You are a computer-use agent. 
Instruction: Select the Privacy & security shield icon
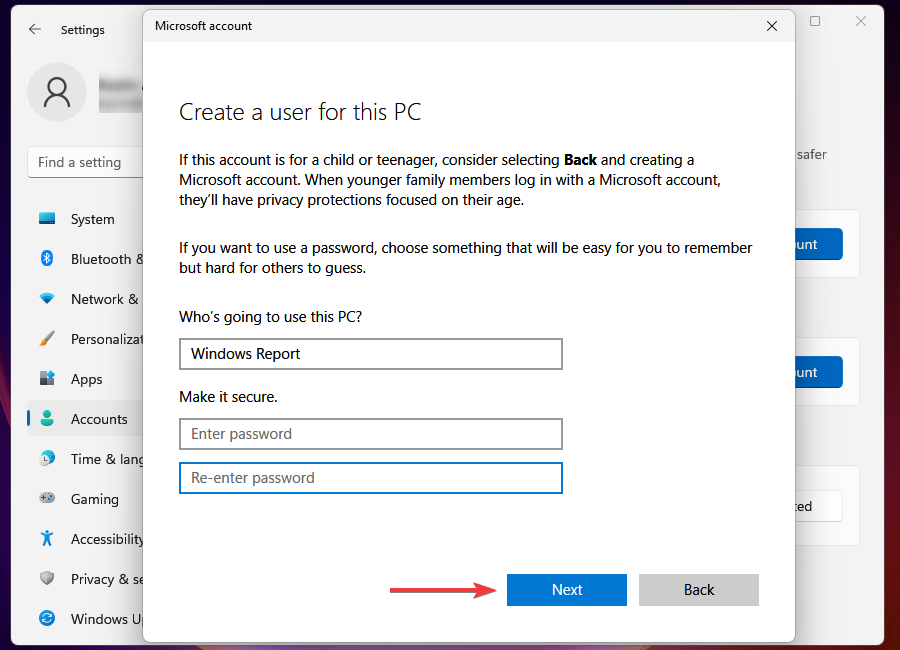click(x=46, y=579)
